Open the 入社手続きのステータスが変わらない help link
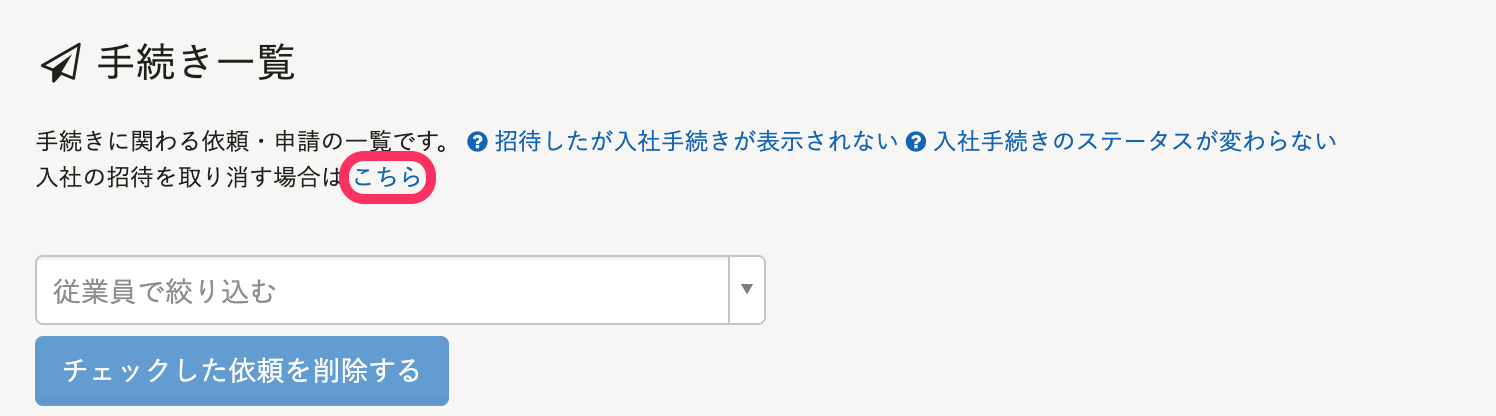 pyautogui.click(x=1134, y=142)
